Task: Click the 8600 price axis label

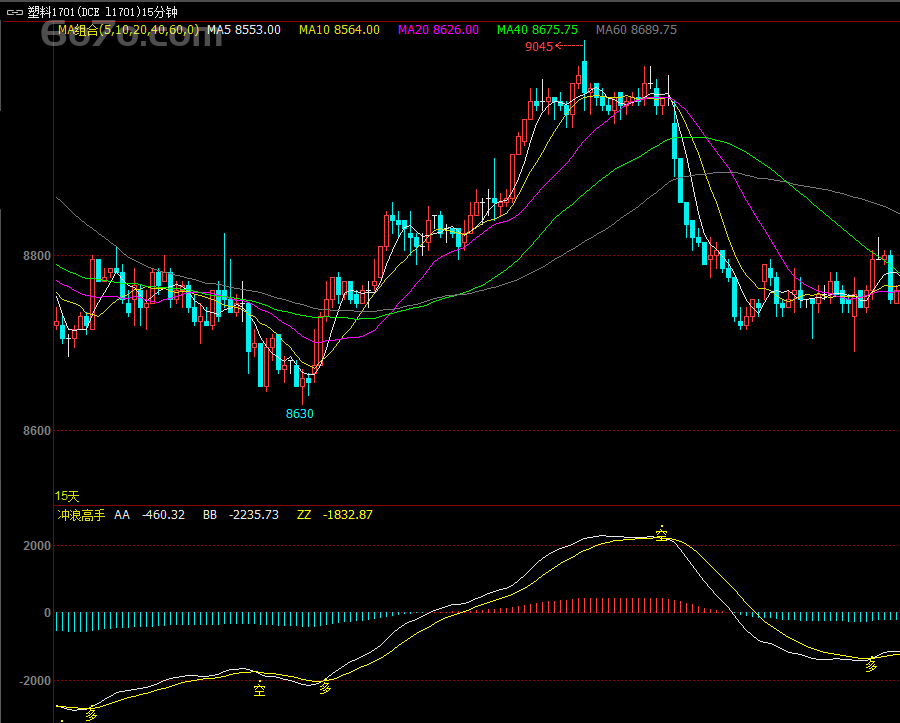Action: point(36,431)
